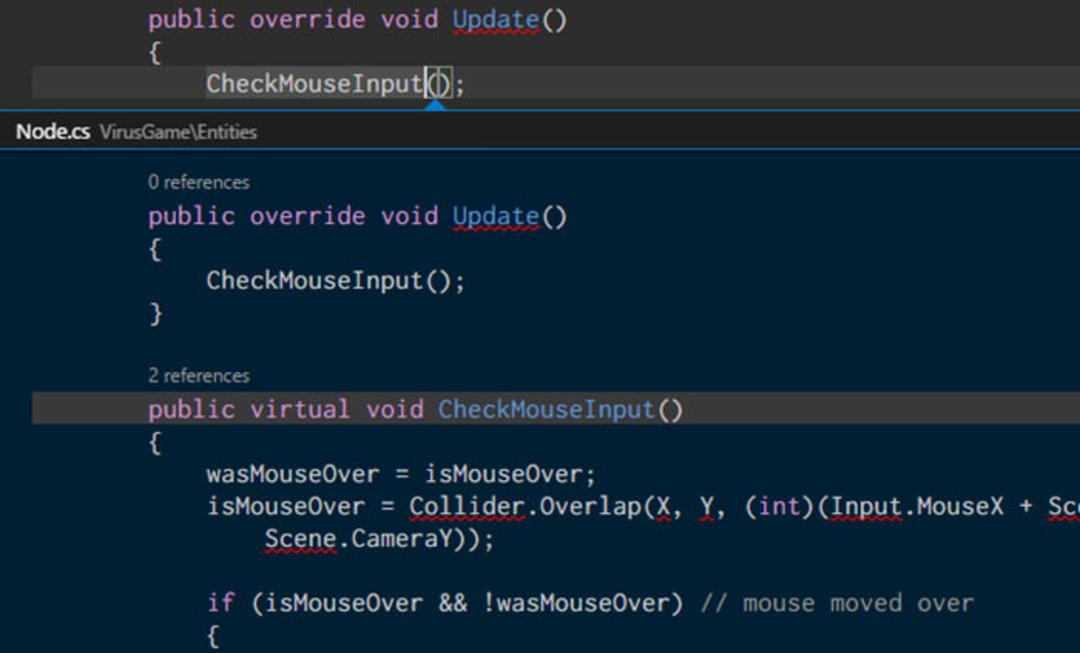Click the '// mouse moved over' comment
Image resolution: width=1080 pixels, height=653 pixels.
click(x=838, y=603)
